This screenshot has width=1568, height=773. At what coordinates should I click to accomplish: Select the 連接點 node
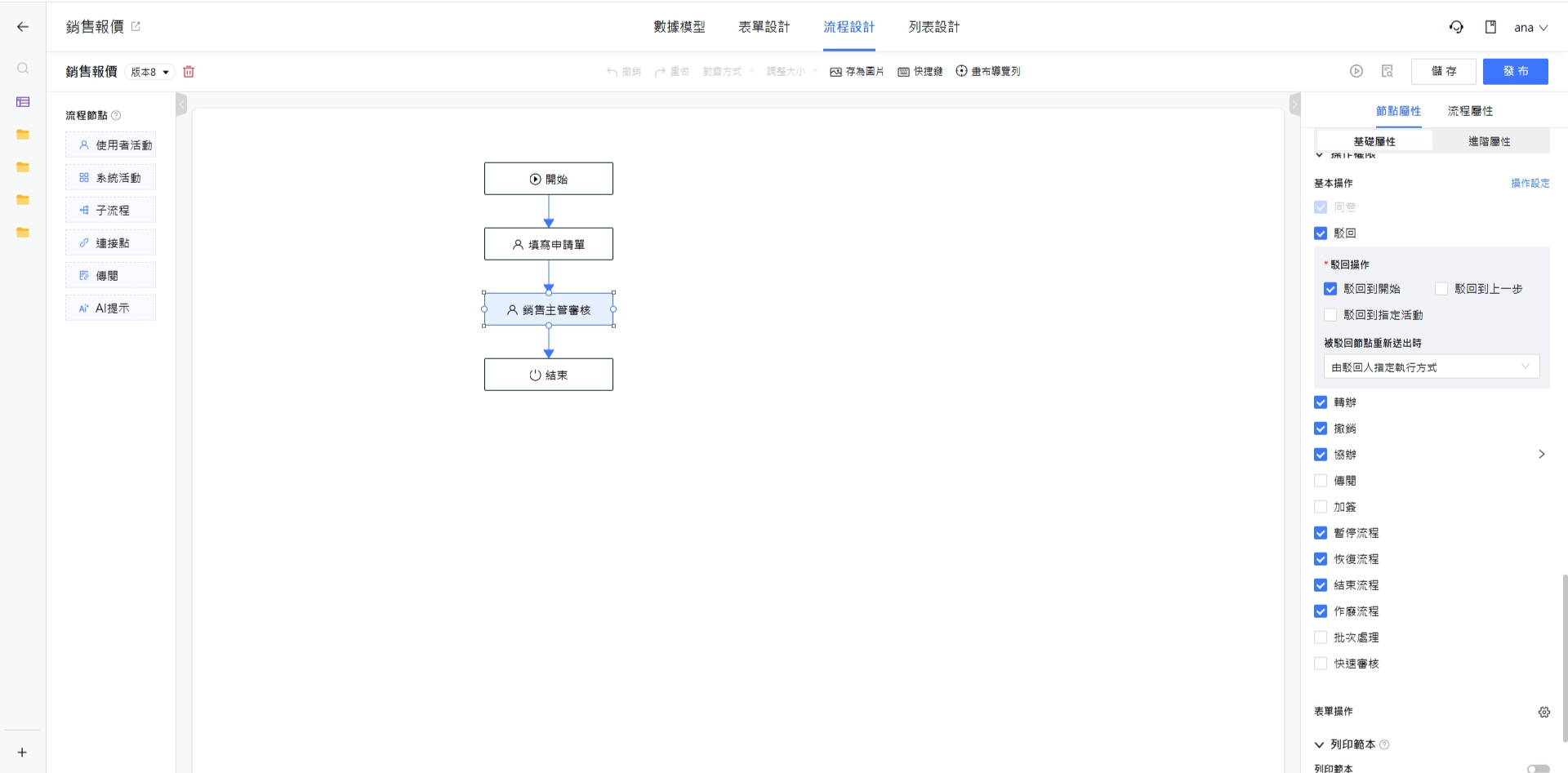(110, 243)
